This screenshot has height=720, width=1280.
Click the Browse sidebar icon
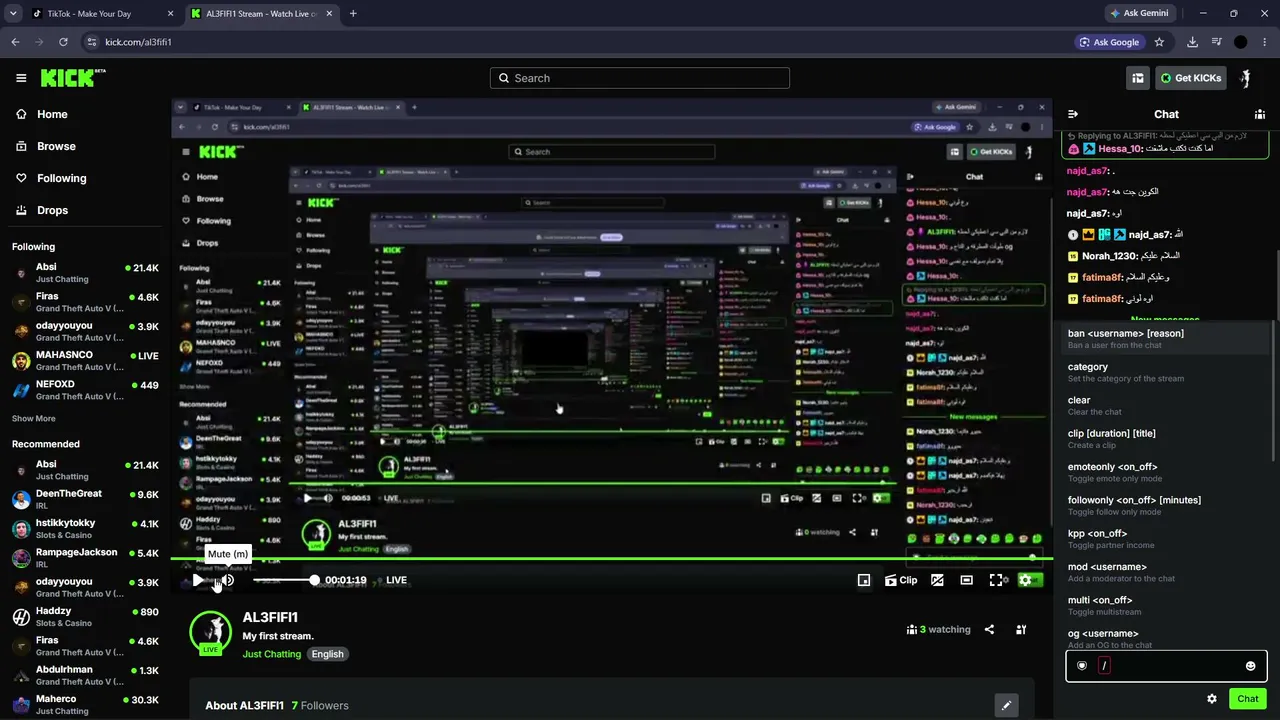point(21,146)
